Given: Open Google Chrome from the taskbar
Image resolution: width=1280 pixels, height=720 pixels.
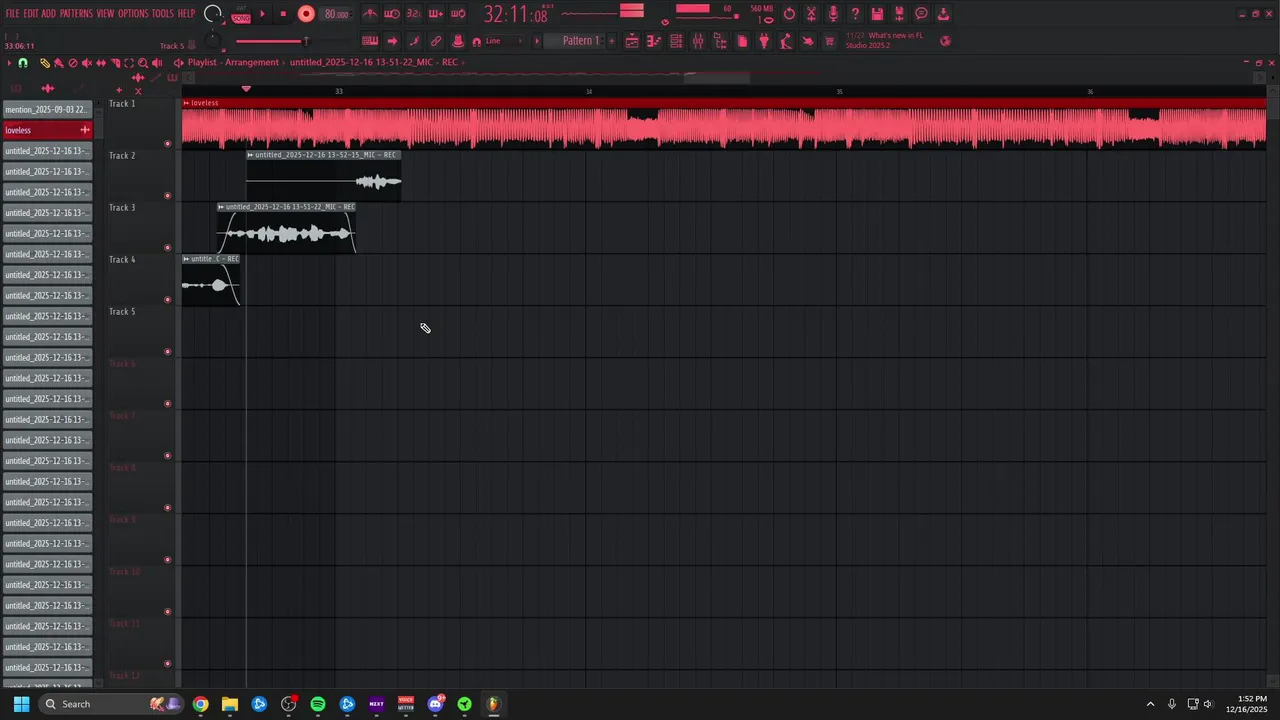Looking at the screenshot, I should point(201,704).
